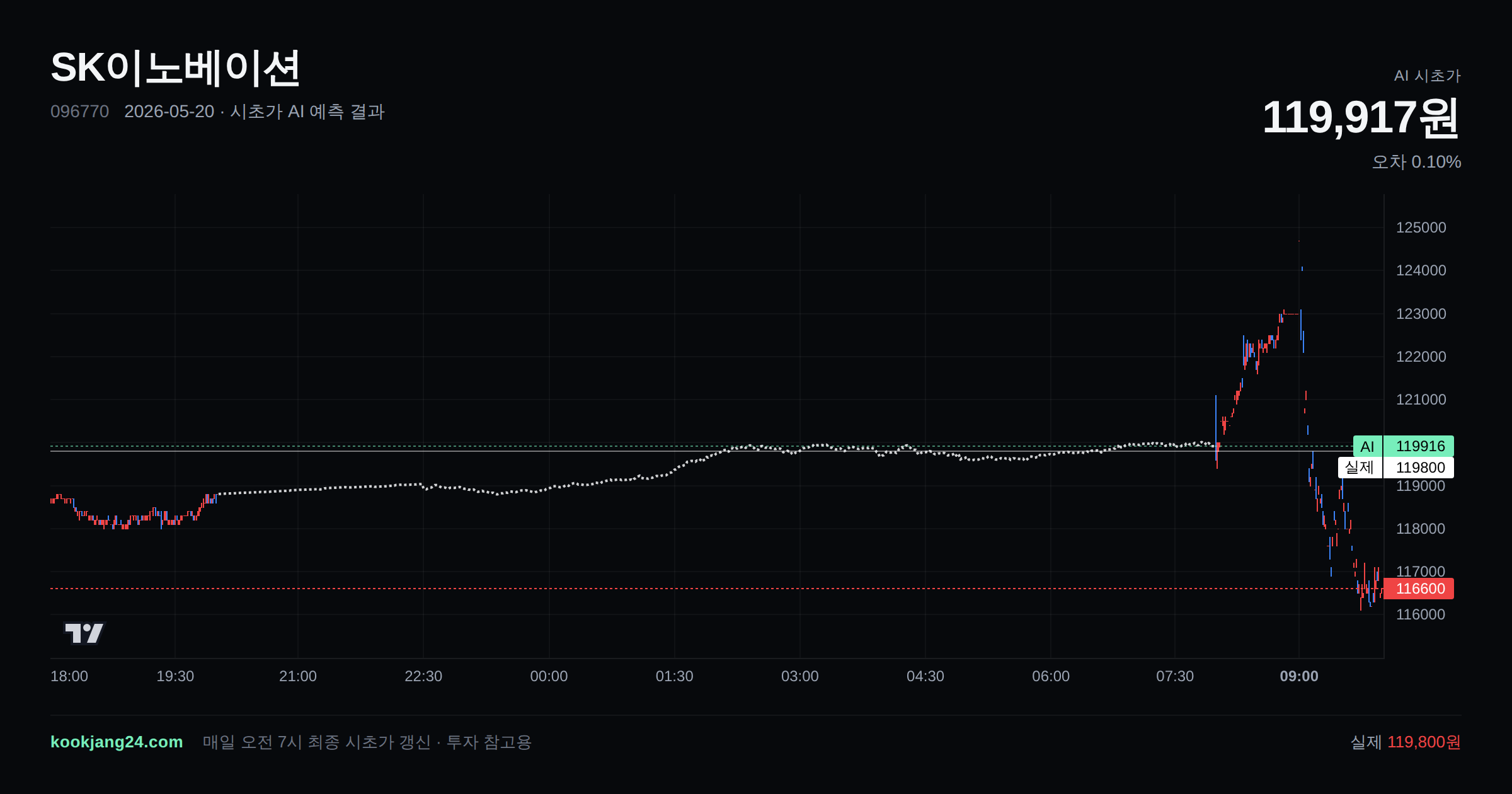Click the 116000 price axis label
The image size is (1512, 794).
(1421, 614)
